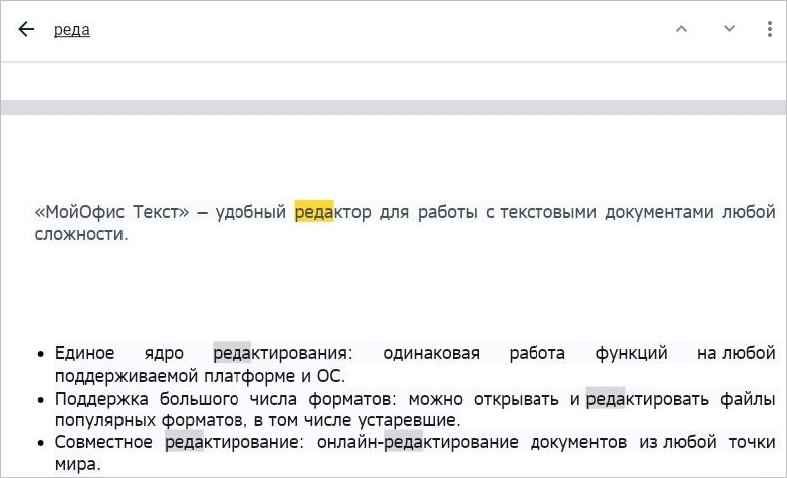Go back using the left arrow icon
This screenshot has height=478, width=787.
point(26,29)
